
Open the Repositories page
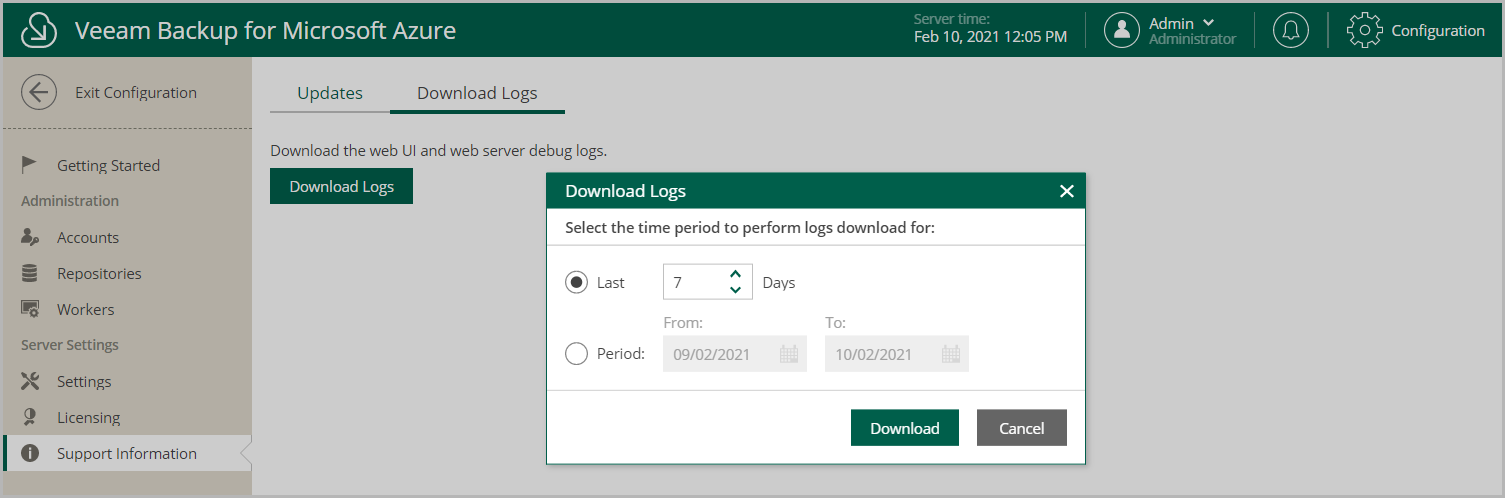[99, 274]
